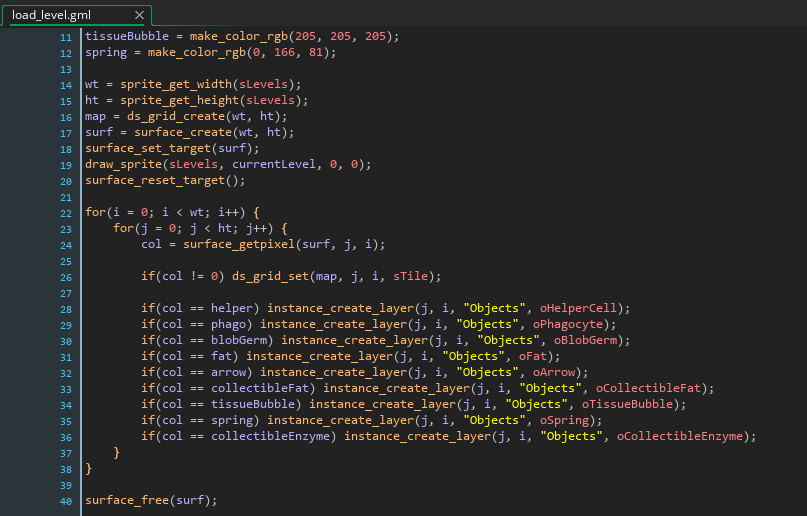
Task: Close the load_level.gml tab
Action: click(x=139, y=15)
